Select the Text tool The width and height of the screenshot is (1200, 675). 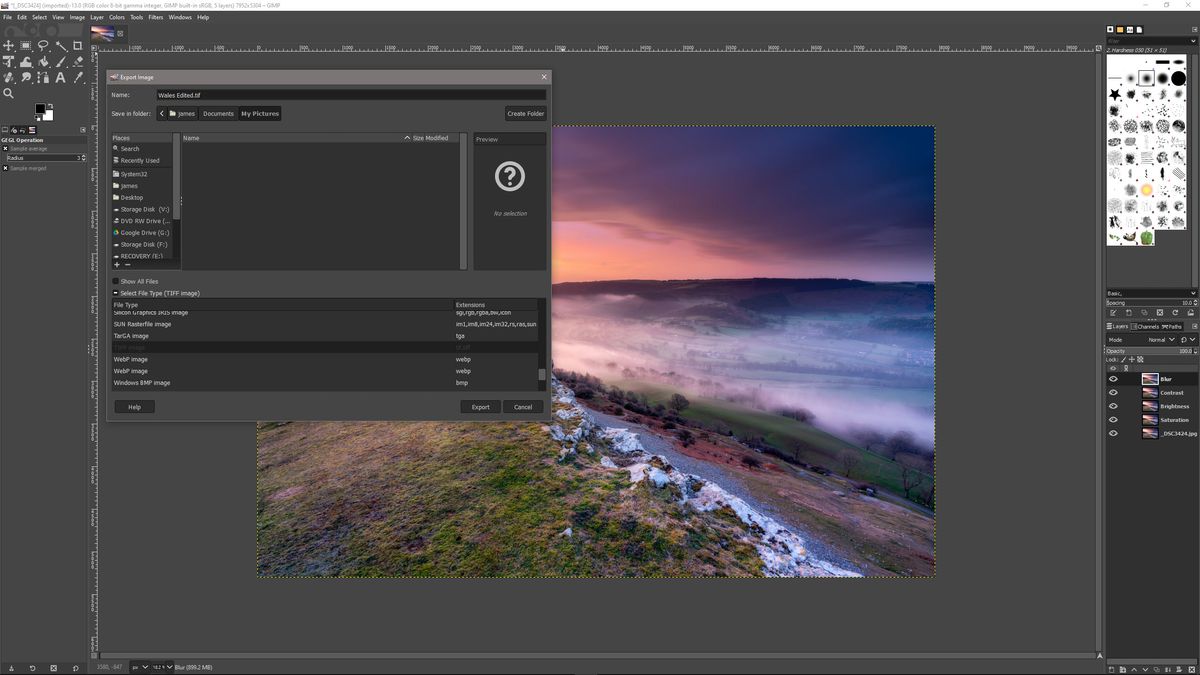click(62, 78)
